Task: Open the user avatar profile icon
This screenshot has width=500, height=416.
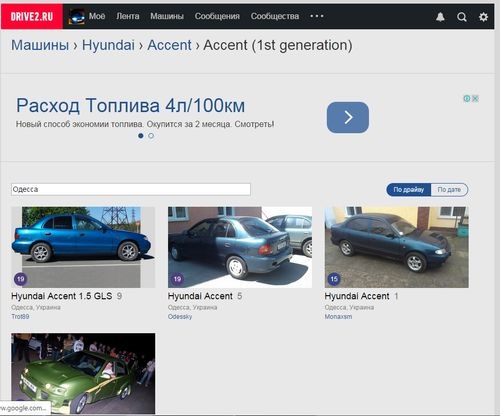Action: pyautogui.click(x=76, y=16)
